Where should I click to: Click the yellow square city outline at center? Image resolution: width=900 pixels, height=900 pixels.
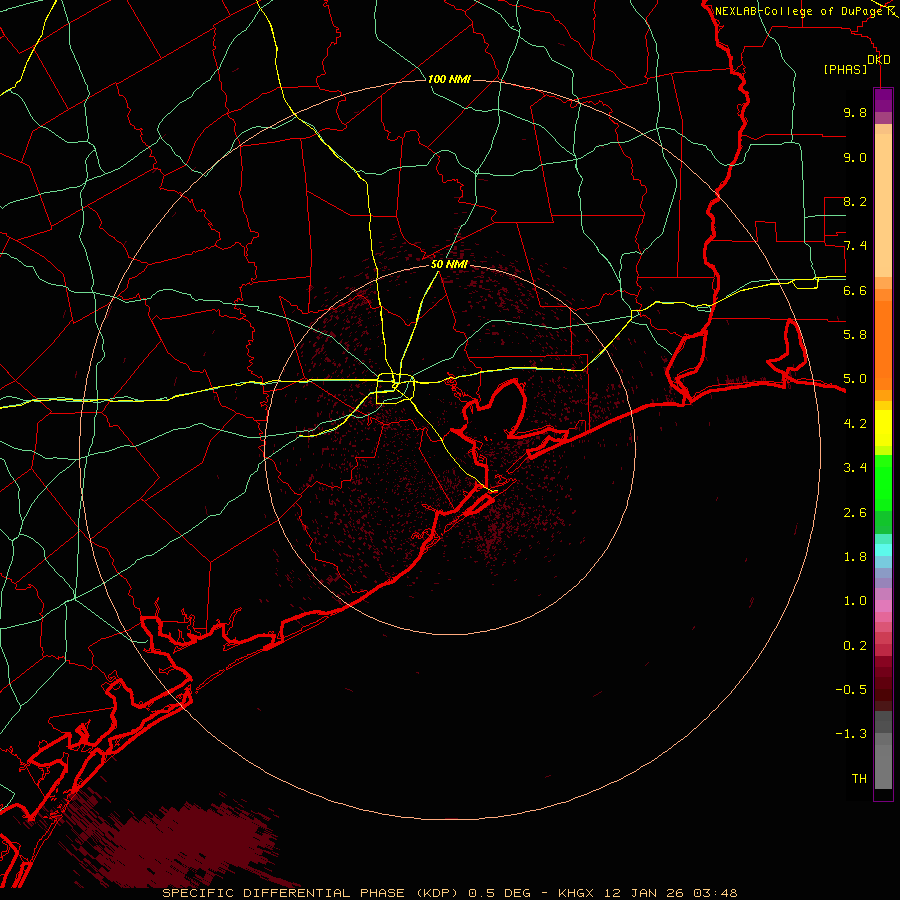coord(395,389)
